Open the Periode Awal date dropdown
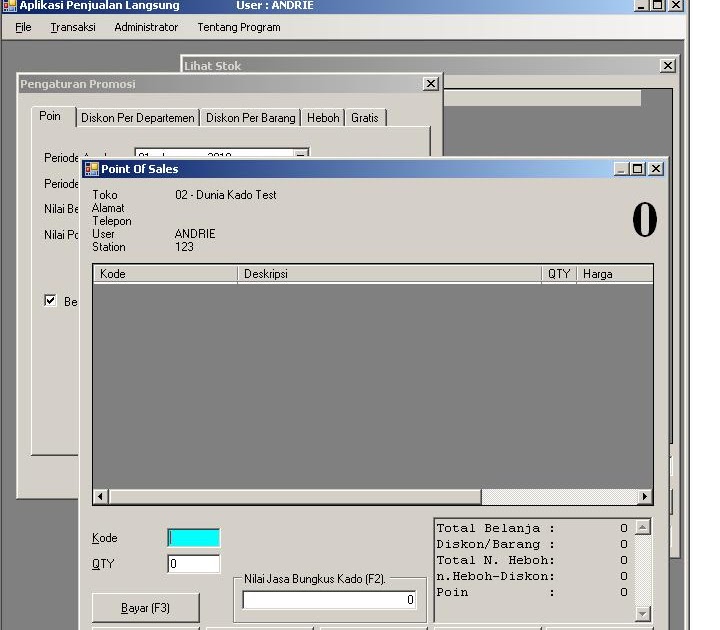The height and width of the screenshot is (630, 720). (x=300, y=153)
